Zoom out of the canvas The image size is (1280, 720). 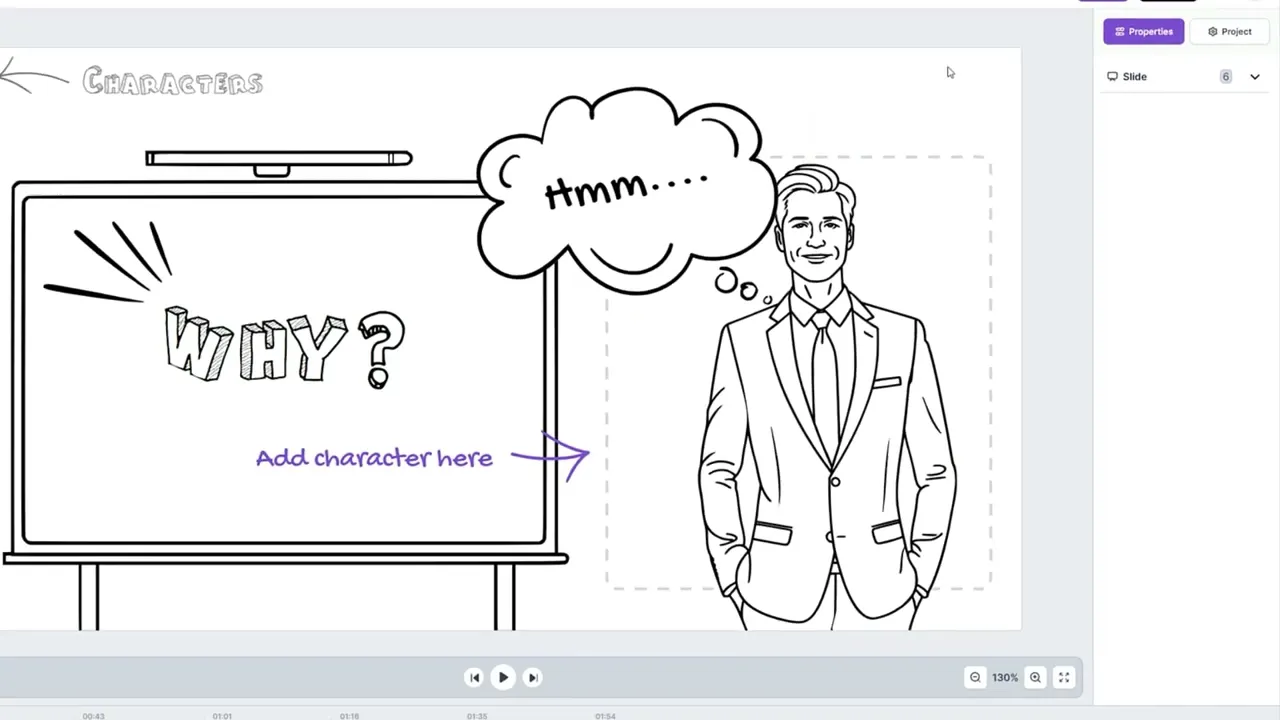click(975, 677)
